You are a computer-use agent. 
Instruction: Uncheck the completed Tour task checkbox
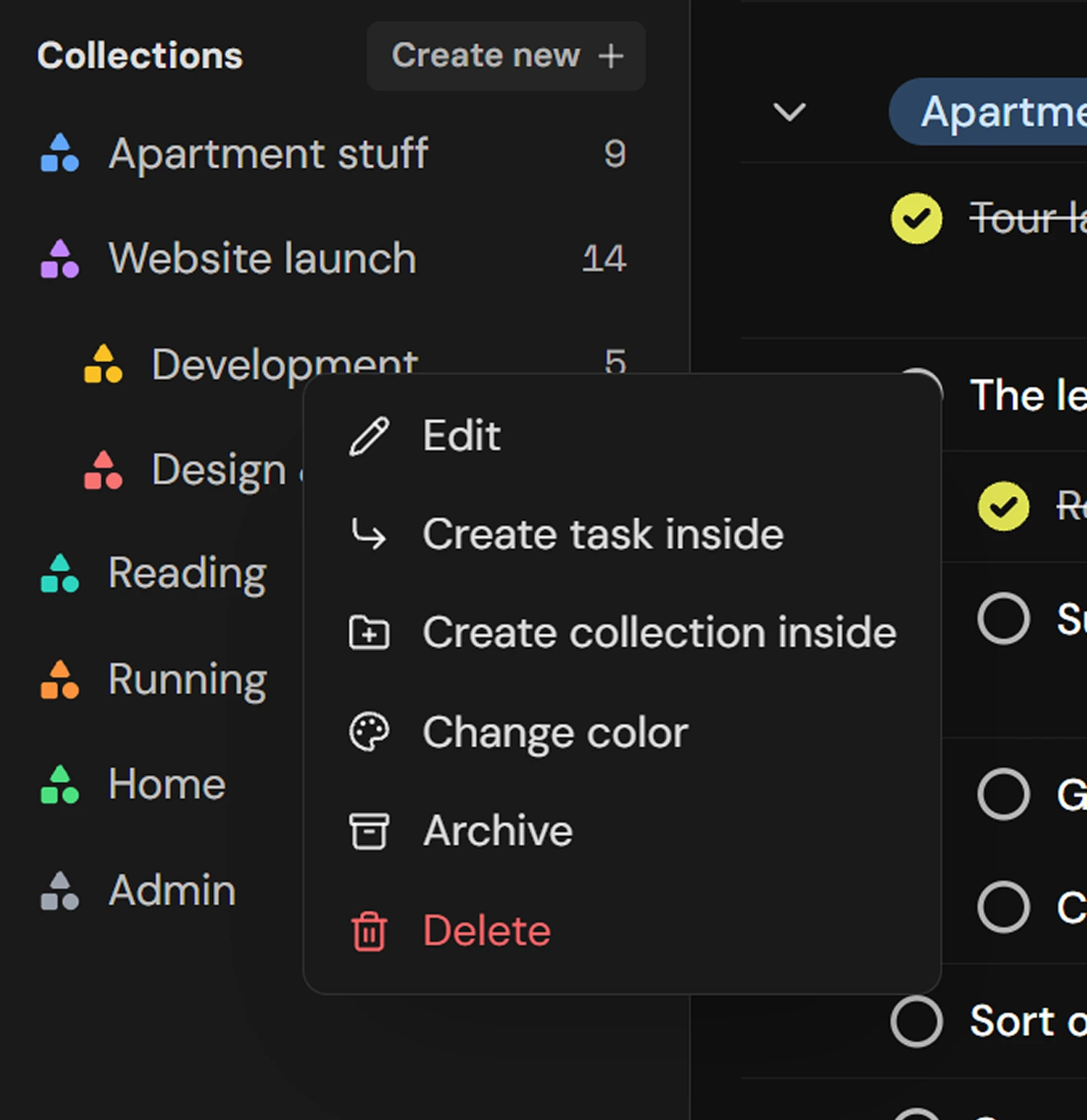[916, 219]
